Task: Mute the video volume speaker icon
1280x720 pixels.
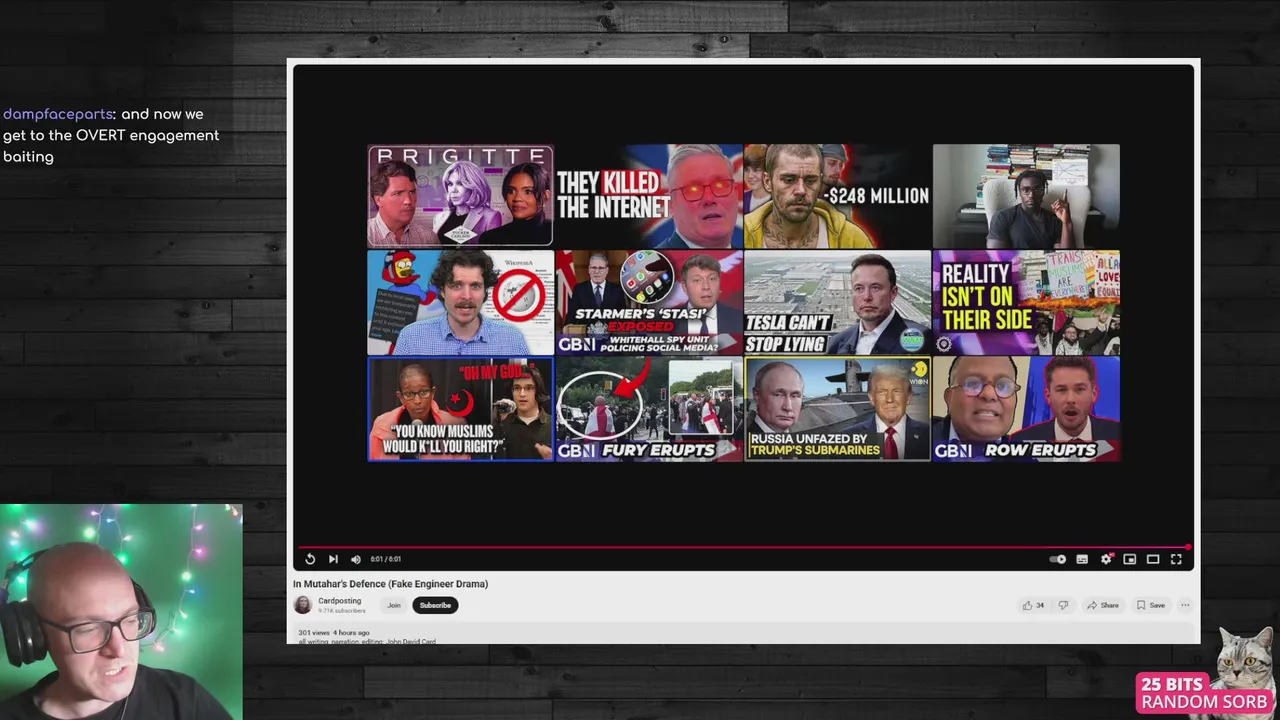Action: point(355,559)
